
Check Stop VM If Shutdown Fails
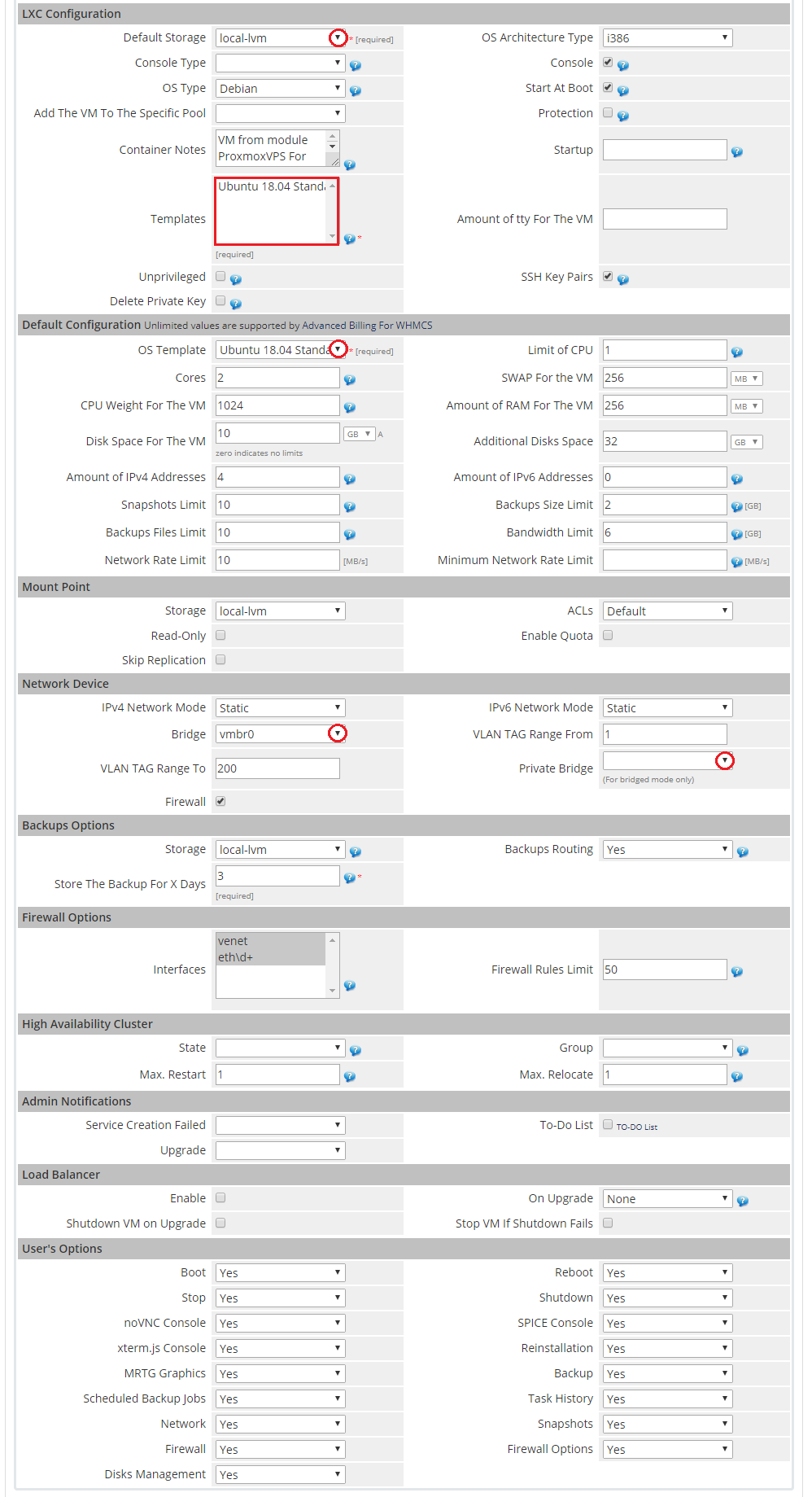click(x=608, y=1223)
